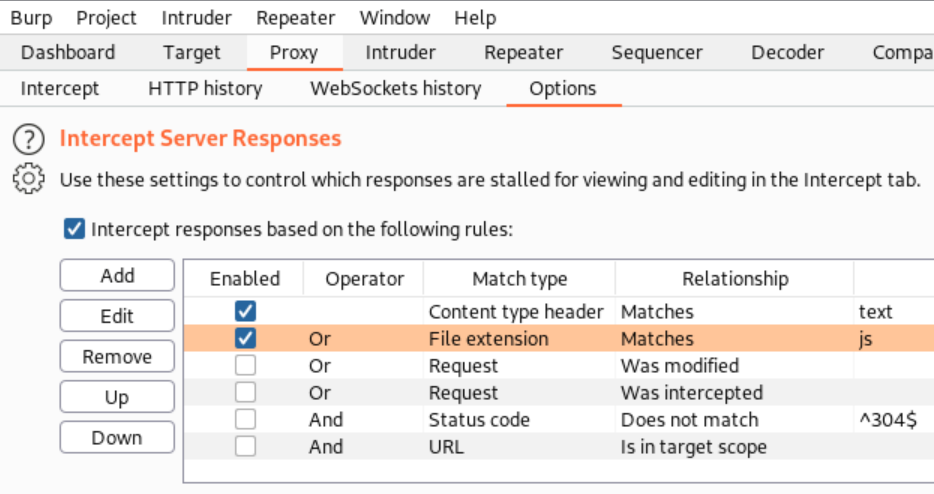Viewport: 934px width, 494px height.
Task: Switch to the Target tab
Action: click(192, 52)
